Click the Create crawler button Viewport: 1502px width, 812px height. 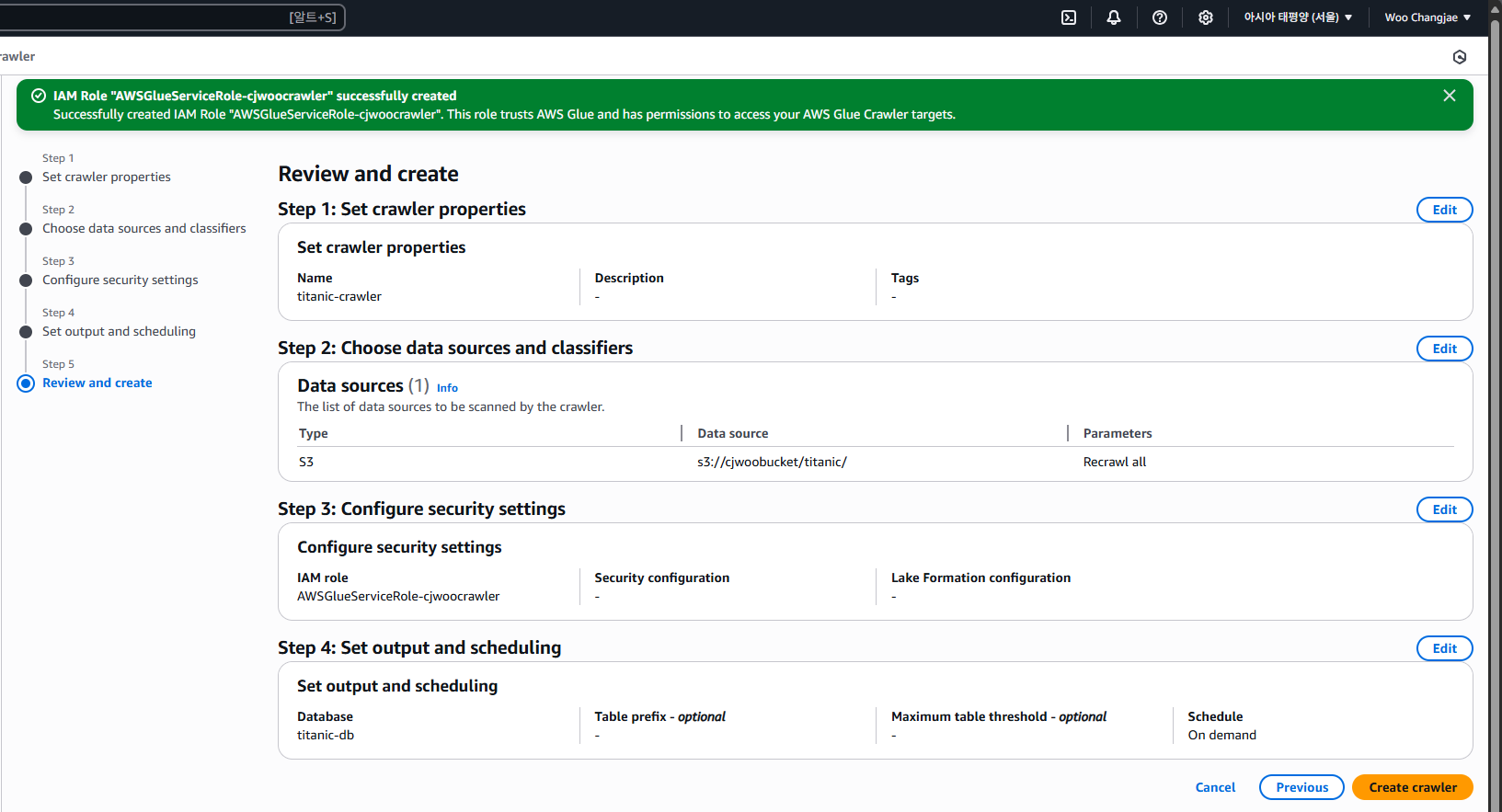pos(1412,787)
